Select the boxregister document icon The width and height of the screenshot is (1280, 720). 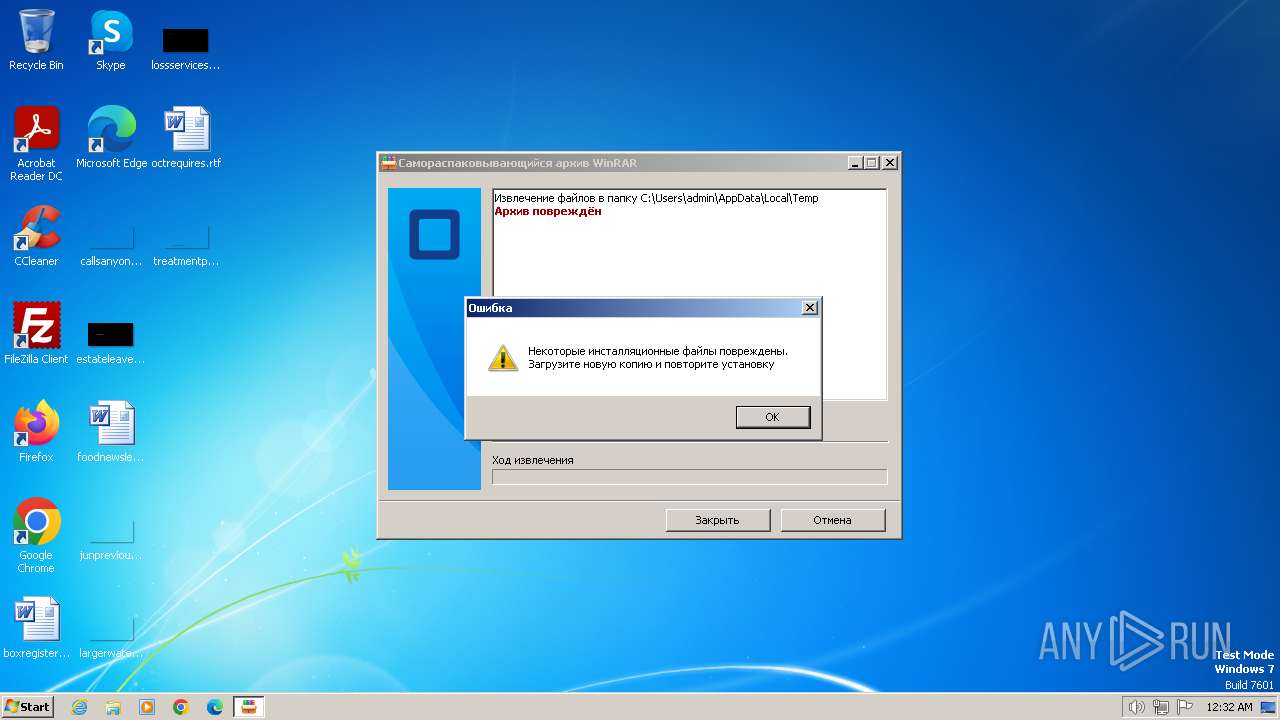pyautogui.click(x=36, y=628)
